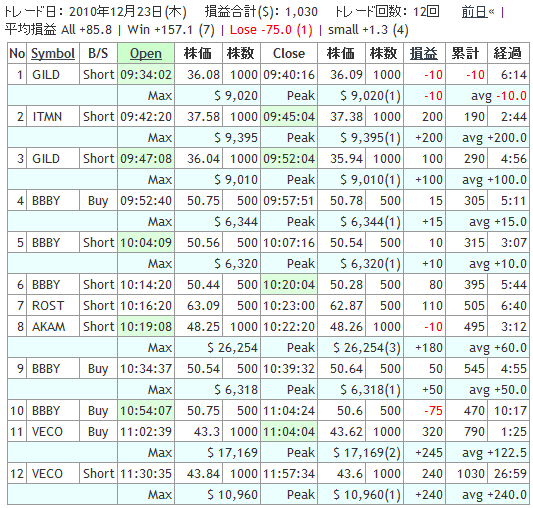This screenshot has width=533, height=508.
Task: Click cumulative 790 cell
Action: tap(466, 432)
